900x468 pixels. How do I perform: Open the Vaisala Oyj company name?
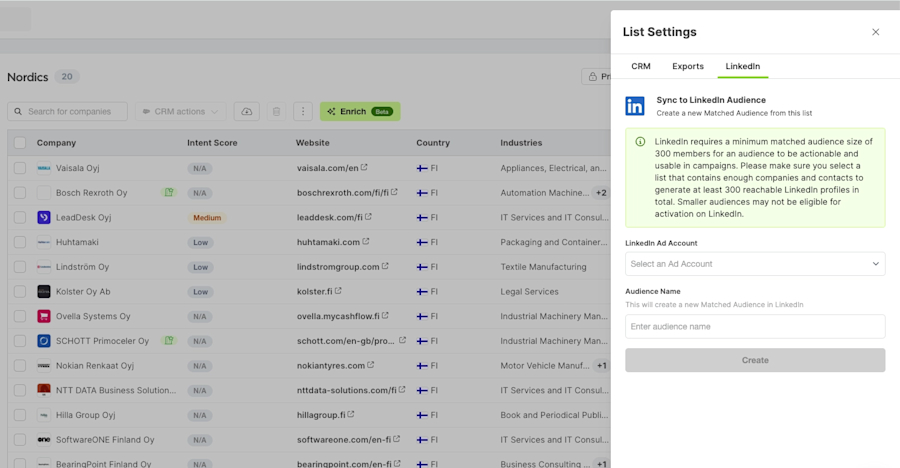pos(77,168)
